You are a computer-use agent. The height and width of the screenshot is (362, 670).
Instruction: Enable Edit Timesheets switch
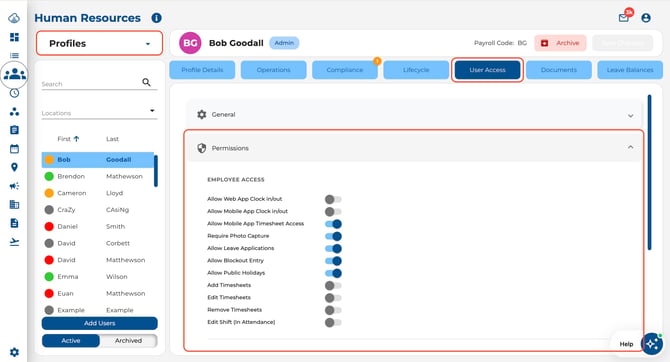333,298
